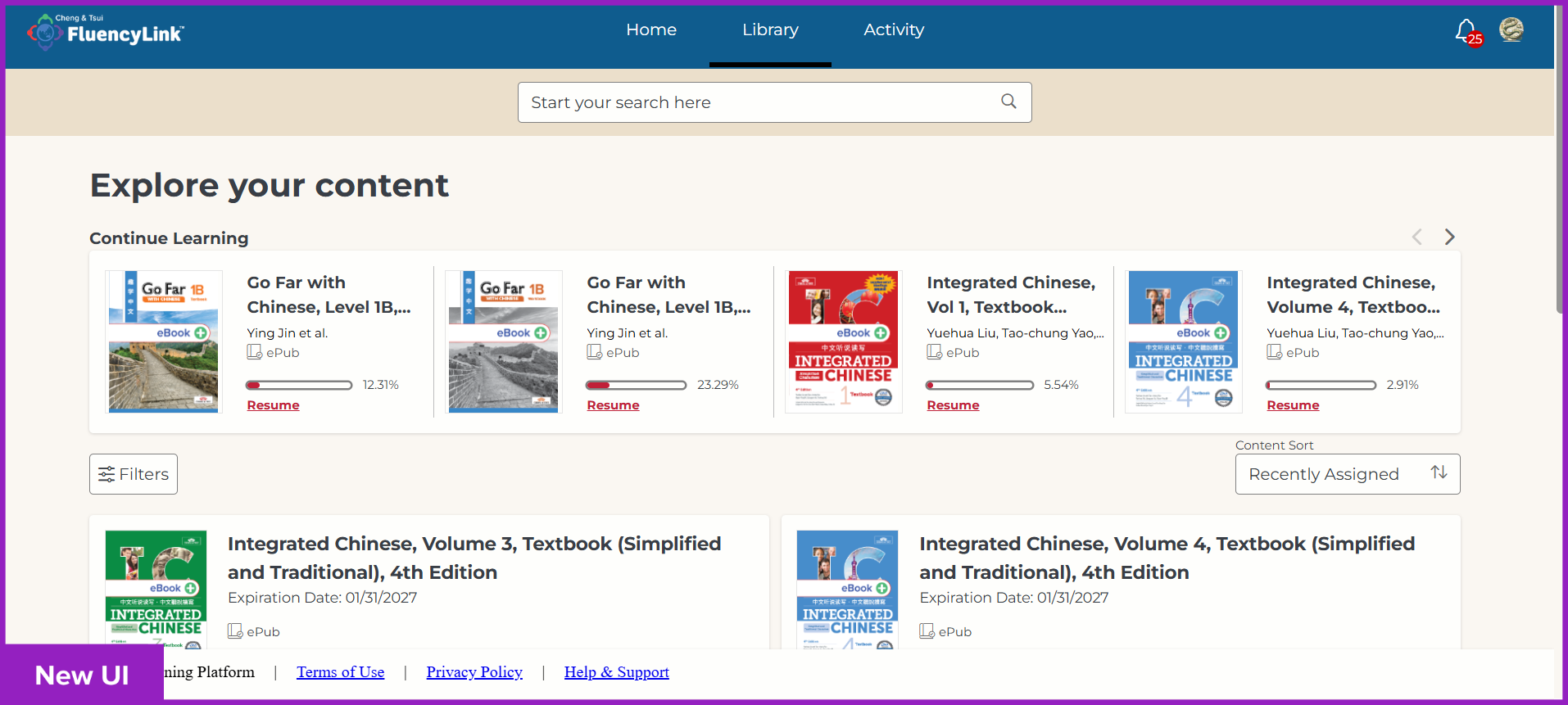This screenshot has width=1568, height=705.
Task: Click the sort arrows icon
Action: (1439, 472)
